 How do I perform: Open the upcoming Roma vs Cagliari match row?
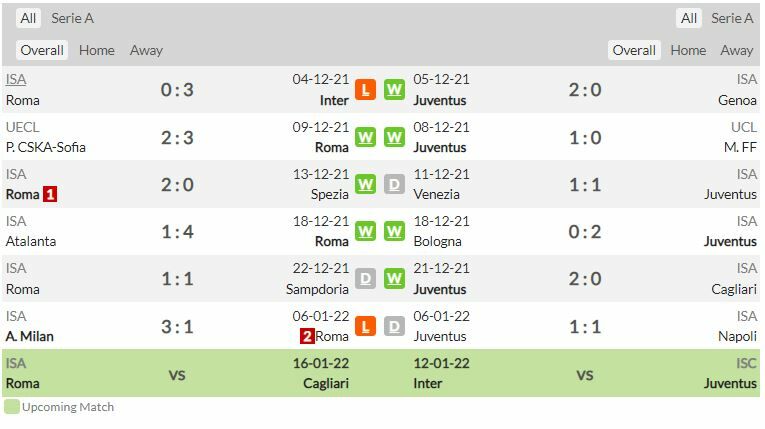click(178, 374)
